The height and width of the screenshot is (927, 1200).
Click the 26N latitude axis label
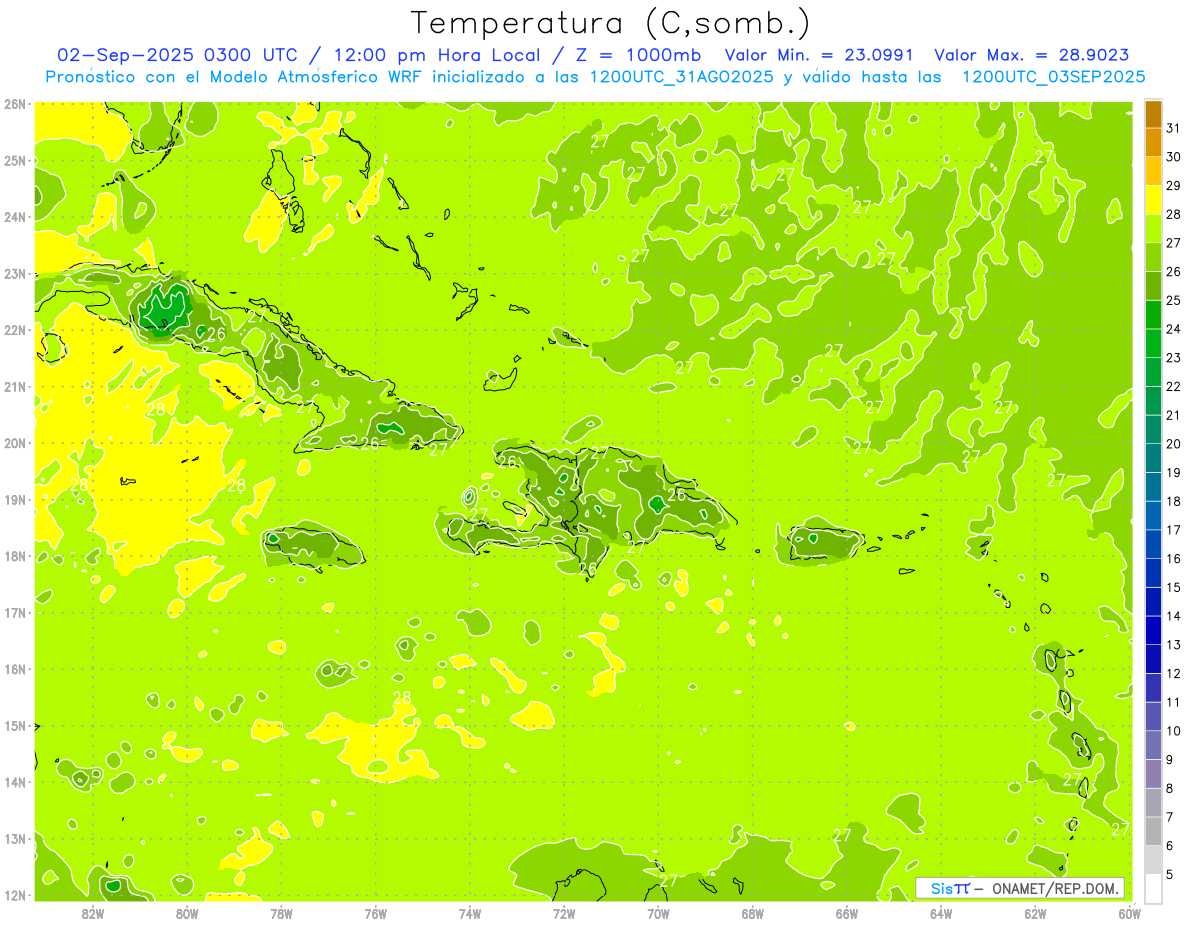click(15, 104)
